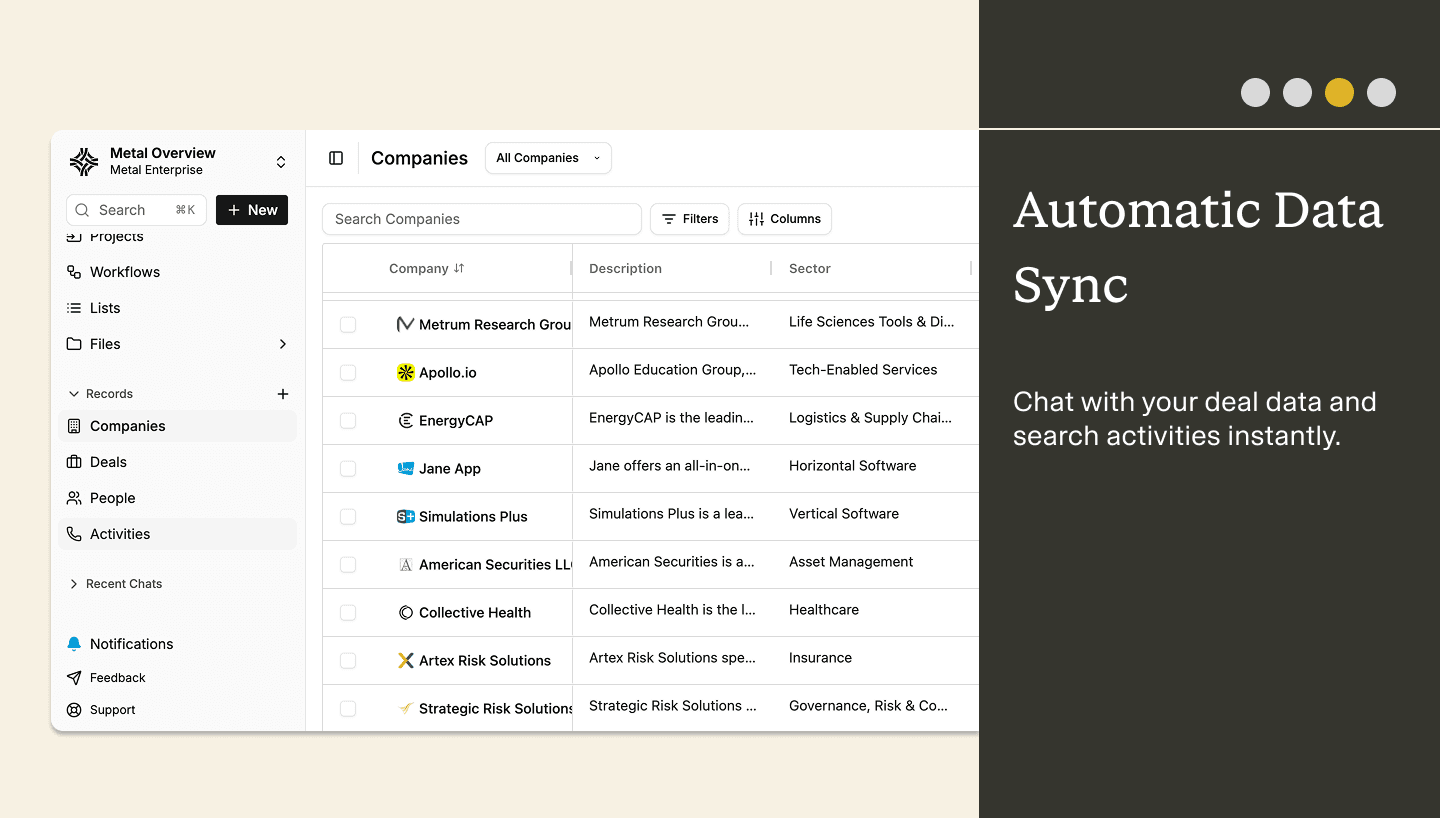Click the Files folder icon
This screenshot has width=1440, height=818.
pyautogui.click(x=74, y=344)
